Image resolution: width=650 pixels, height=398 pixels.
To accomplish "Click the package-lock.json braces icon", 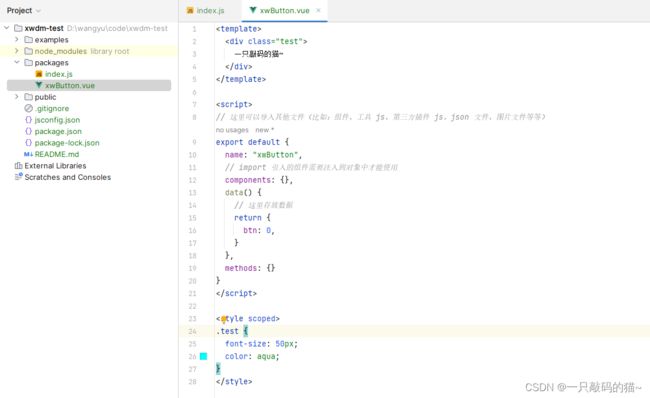I will point(28,143).
